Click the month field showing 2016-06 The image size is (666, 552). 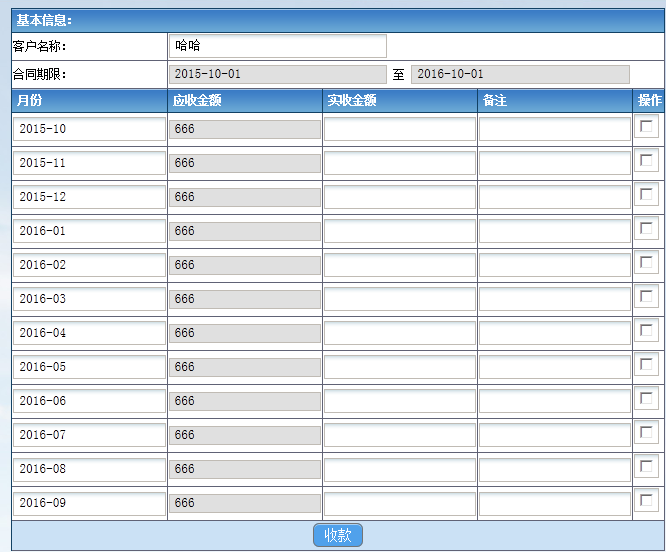89,401
